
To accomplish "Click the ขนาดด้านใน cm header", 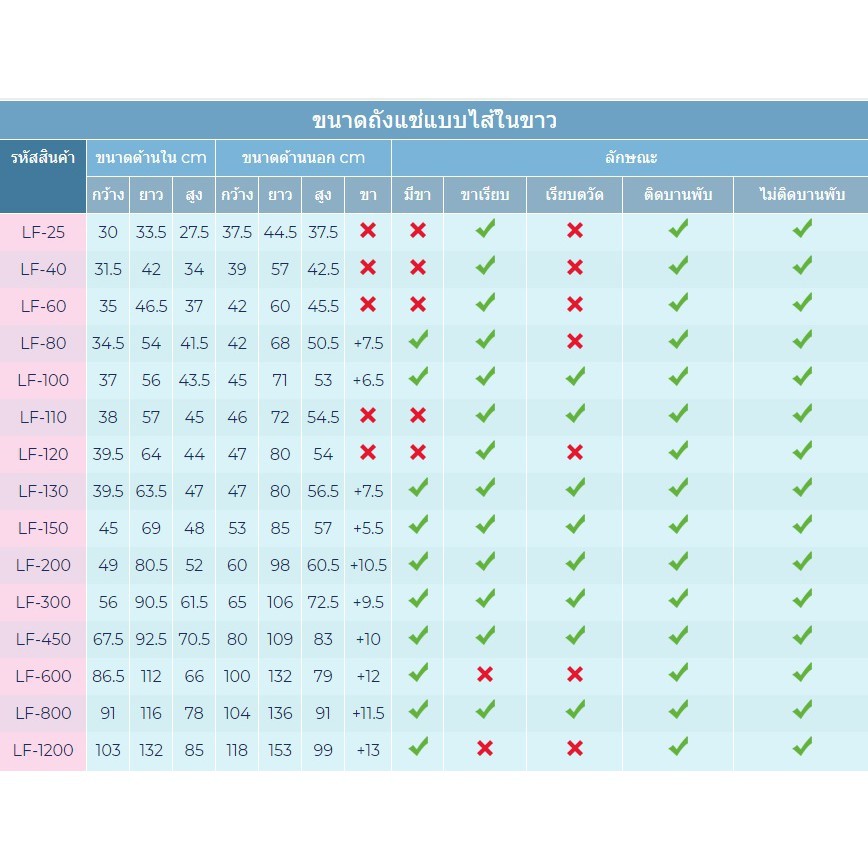I will pyautogui.click(x=150, y=158).
